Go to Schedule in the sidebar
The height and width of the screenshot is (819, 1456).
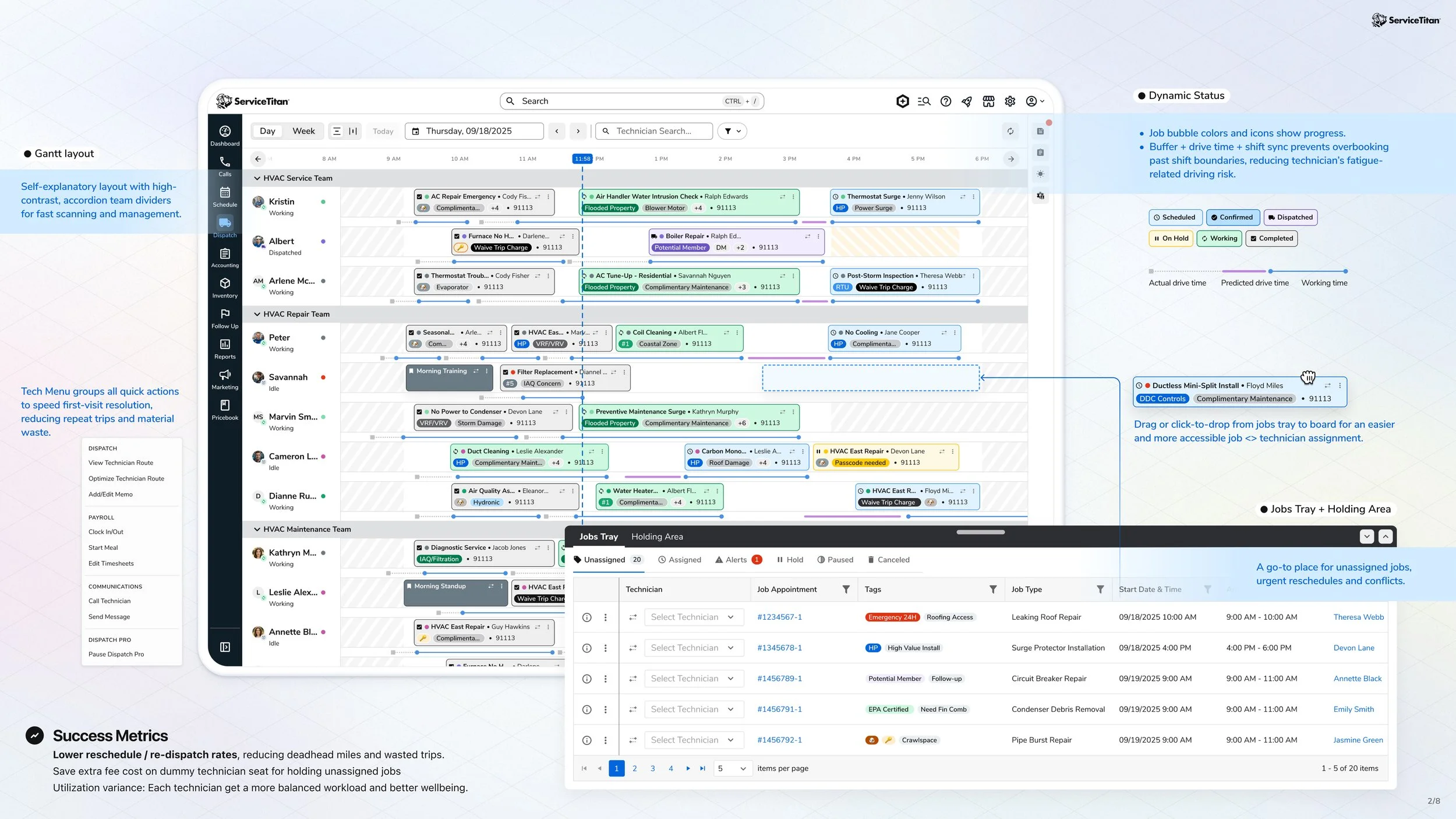tap(225, 197)
